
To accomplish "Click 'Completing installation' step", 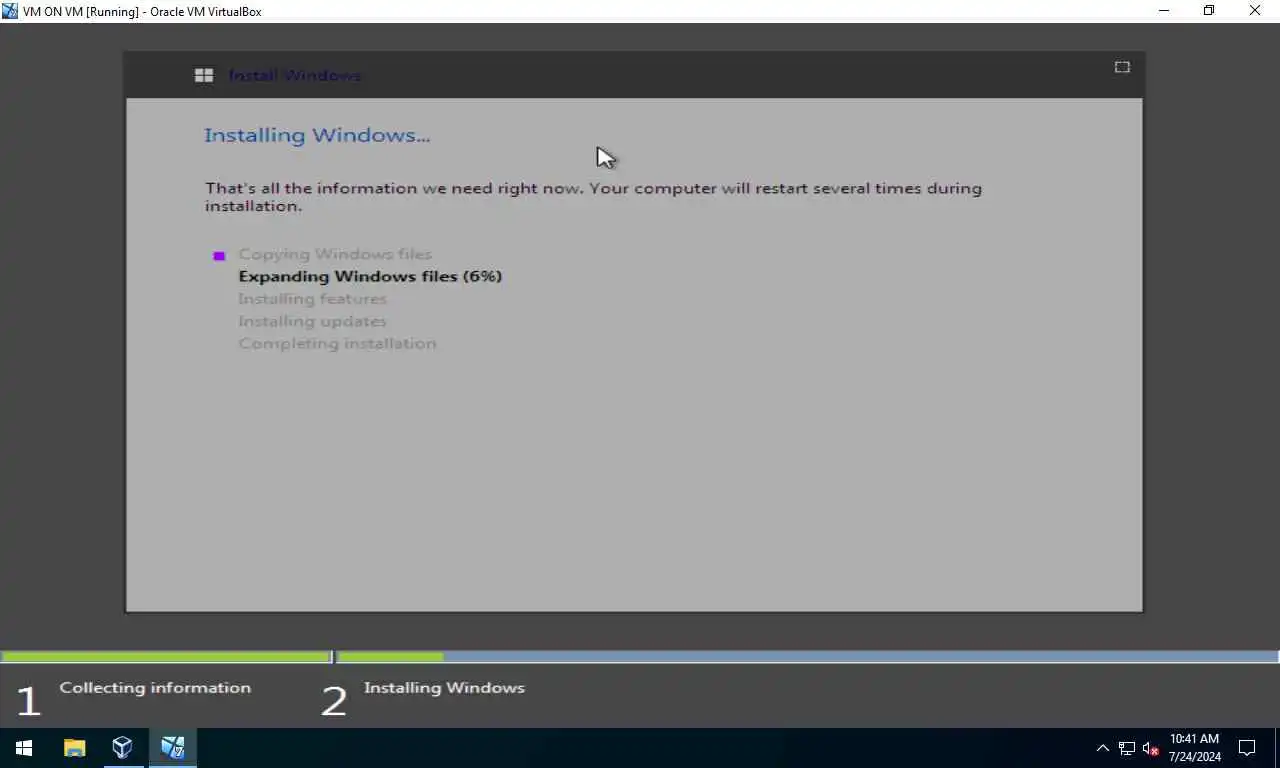I will pyautogui.click(x=337, y=343).
